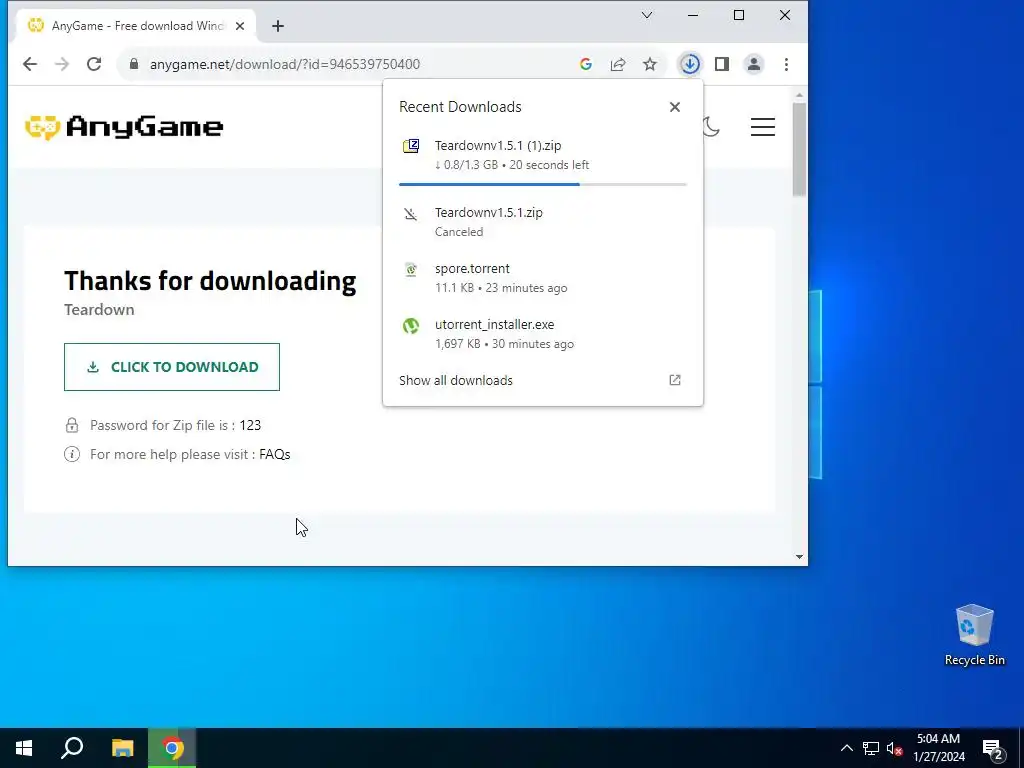Viewport: 1024px width, 768px height.
Task: Maximize the Chrome window
Action: click(739, 15)
